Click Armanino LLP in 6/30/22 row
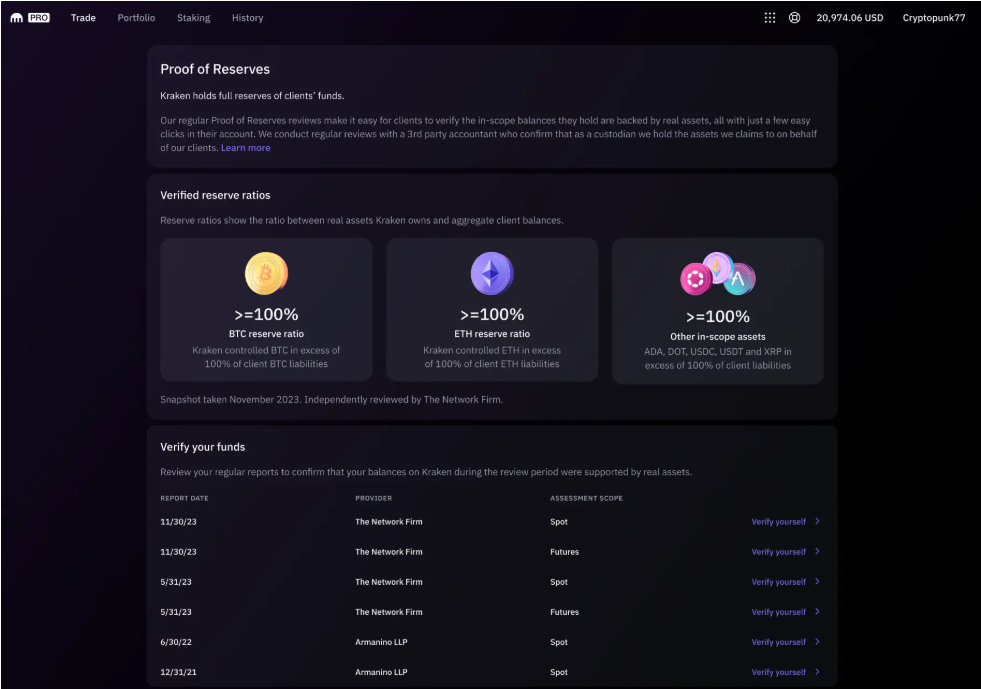This screenshot has width=981, height=689. point(382,642)
